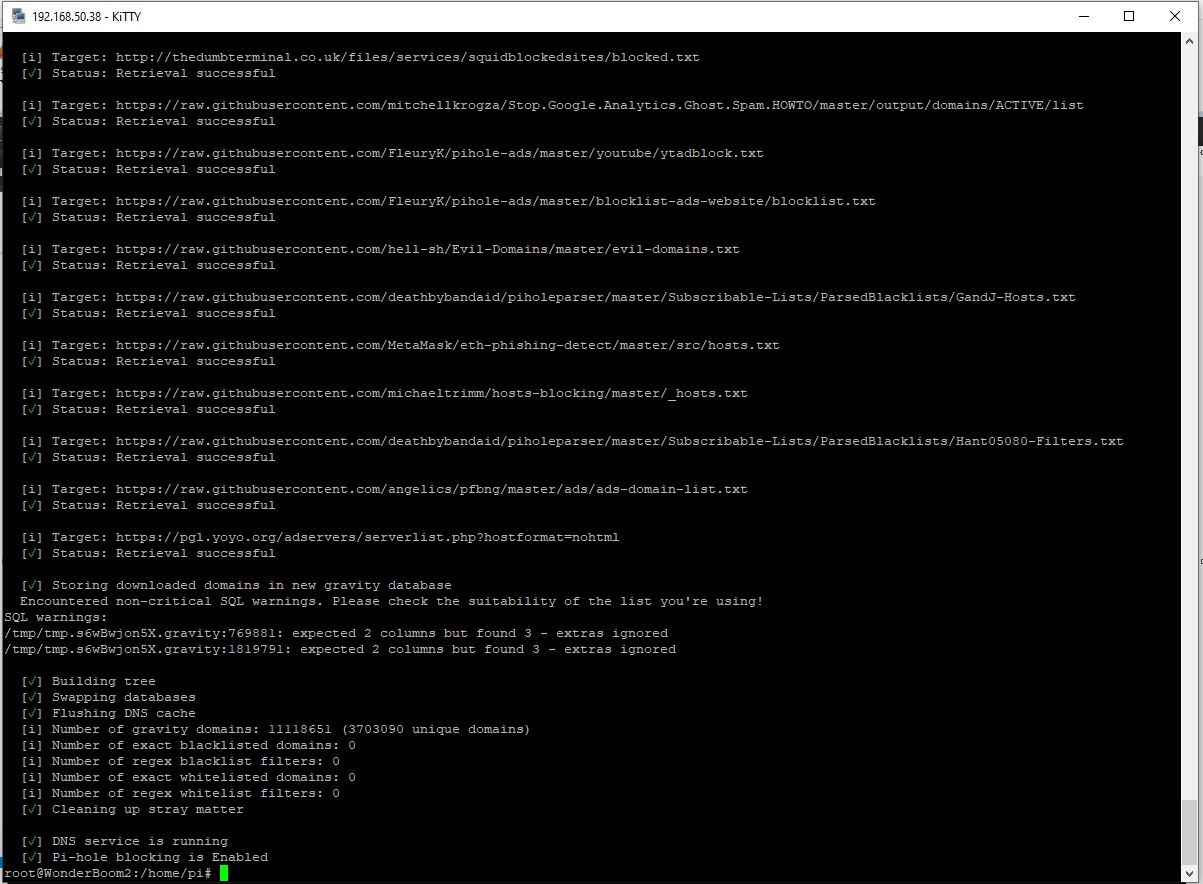Minimize the KiTTY terminal window

coord(1083,16)
